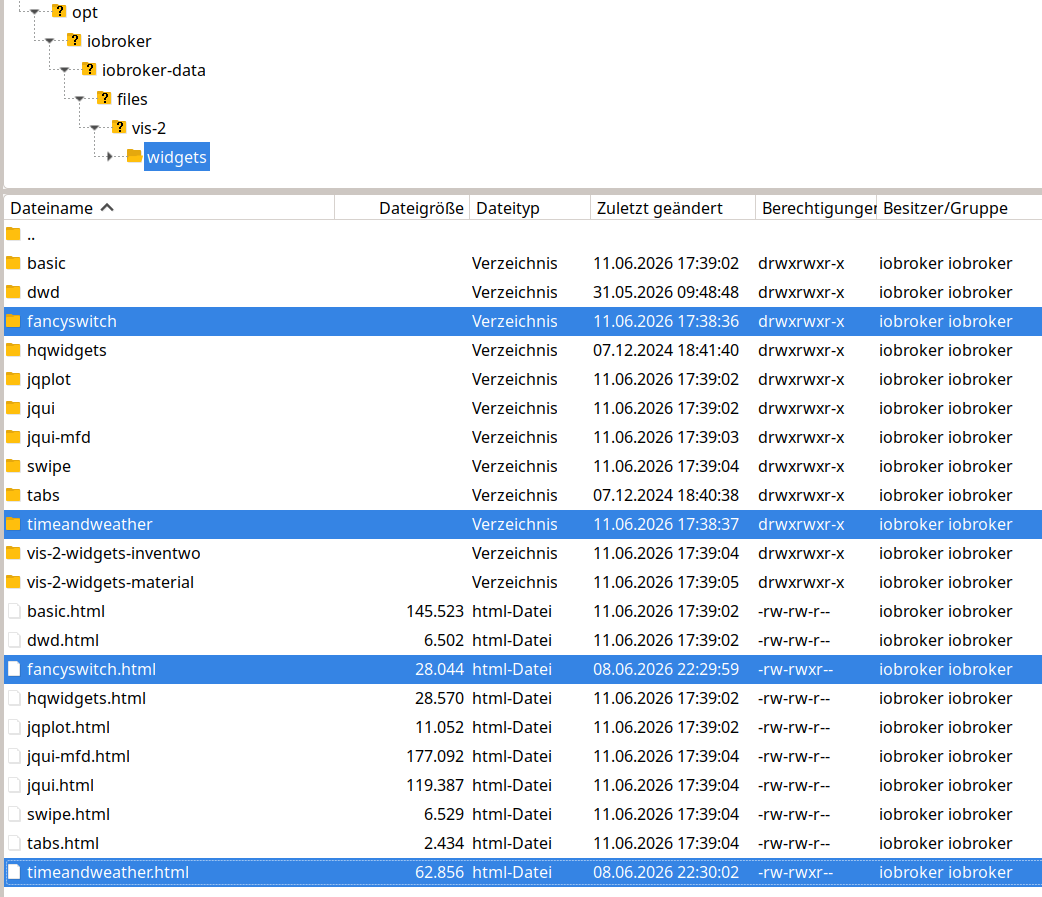Expand the widgets tree node
Screen dimensions: 1042x897
tap(110, 157)
